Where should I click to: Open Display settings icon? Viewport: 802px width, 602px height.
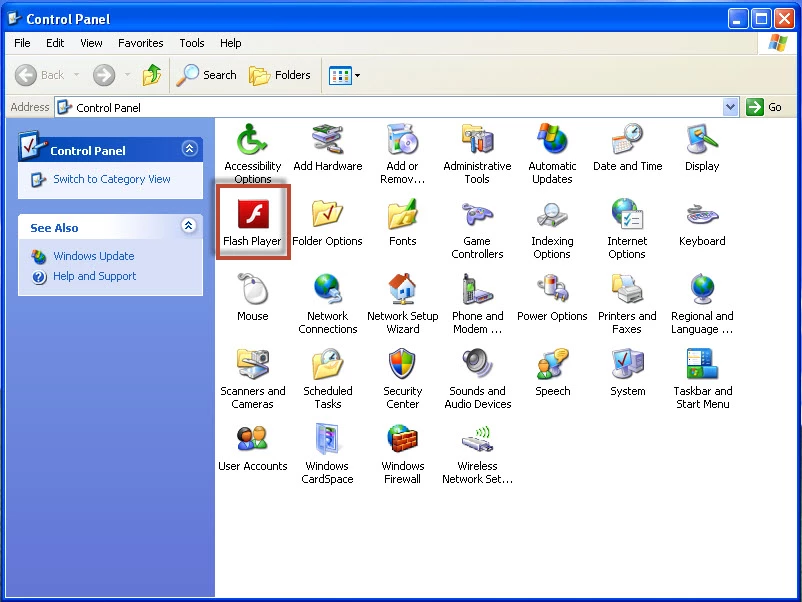coord(702,139)
